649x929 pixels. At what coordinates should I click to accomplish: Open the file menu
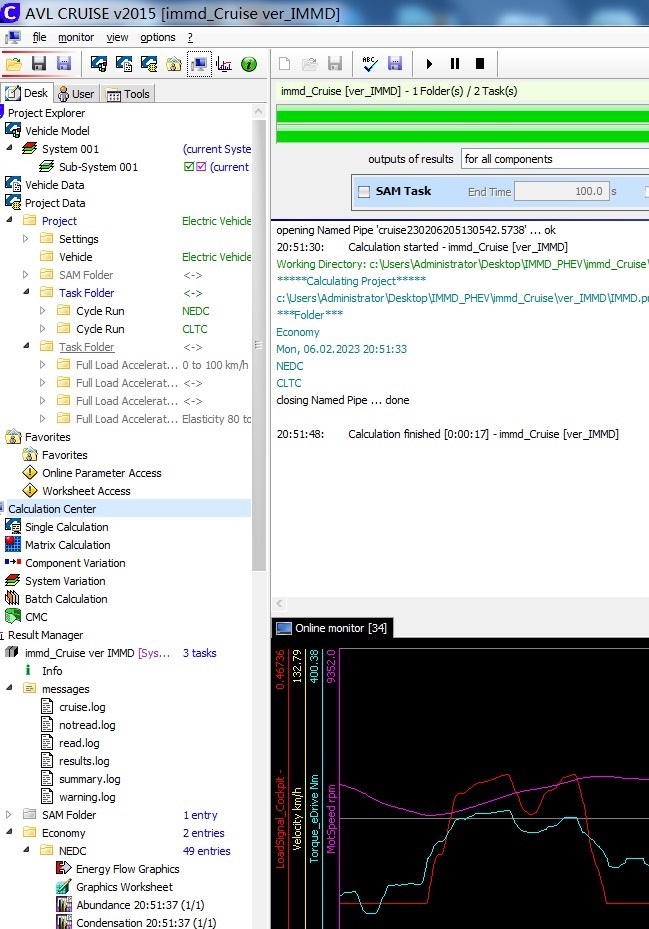coord(39,37)
